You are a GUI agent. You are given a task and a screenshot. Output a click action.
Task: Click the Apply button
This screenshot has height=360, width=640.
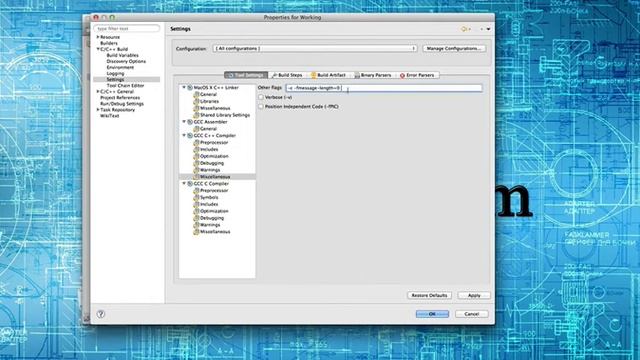[x=474, y=295]
